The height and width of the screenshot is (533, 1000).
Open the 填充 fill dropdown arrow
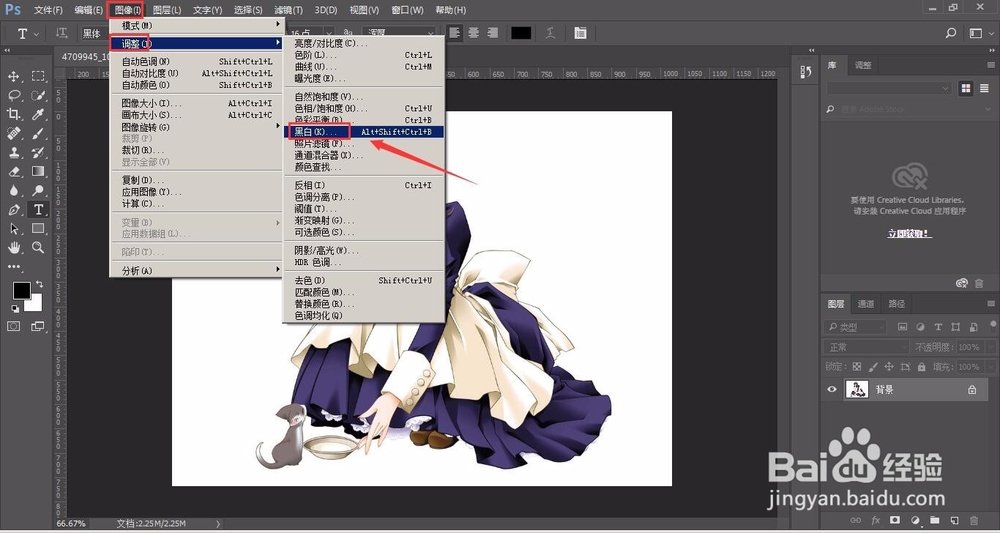pyautogui.click(x=990, y=367)
